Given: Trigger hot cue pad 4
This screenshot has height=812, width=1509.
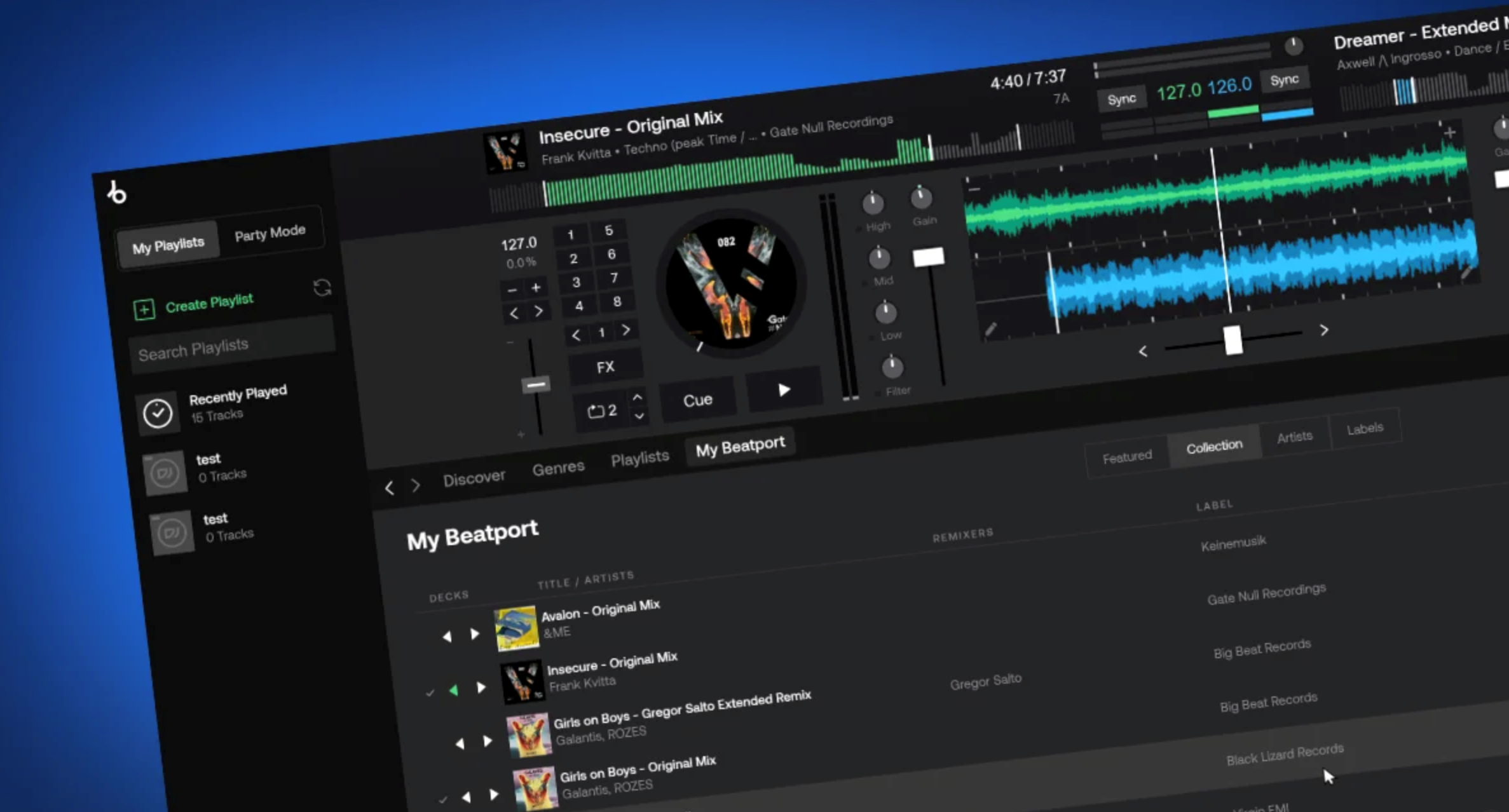Looking at the screenshot, I should click(578, 306).
